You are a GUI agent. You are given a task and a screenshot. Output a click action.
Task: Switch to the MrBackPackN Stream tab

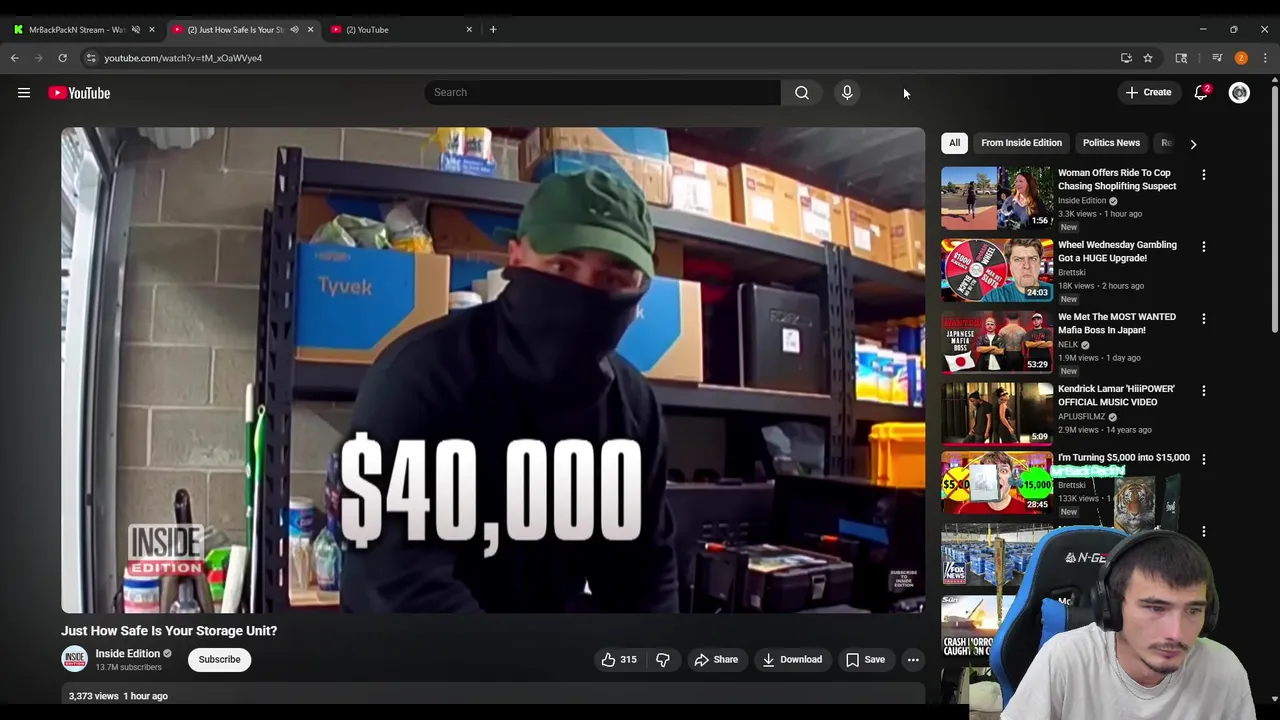click(76, 29)
